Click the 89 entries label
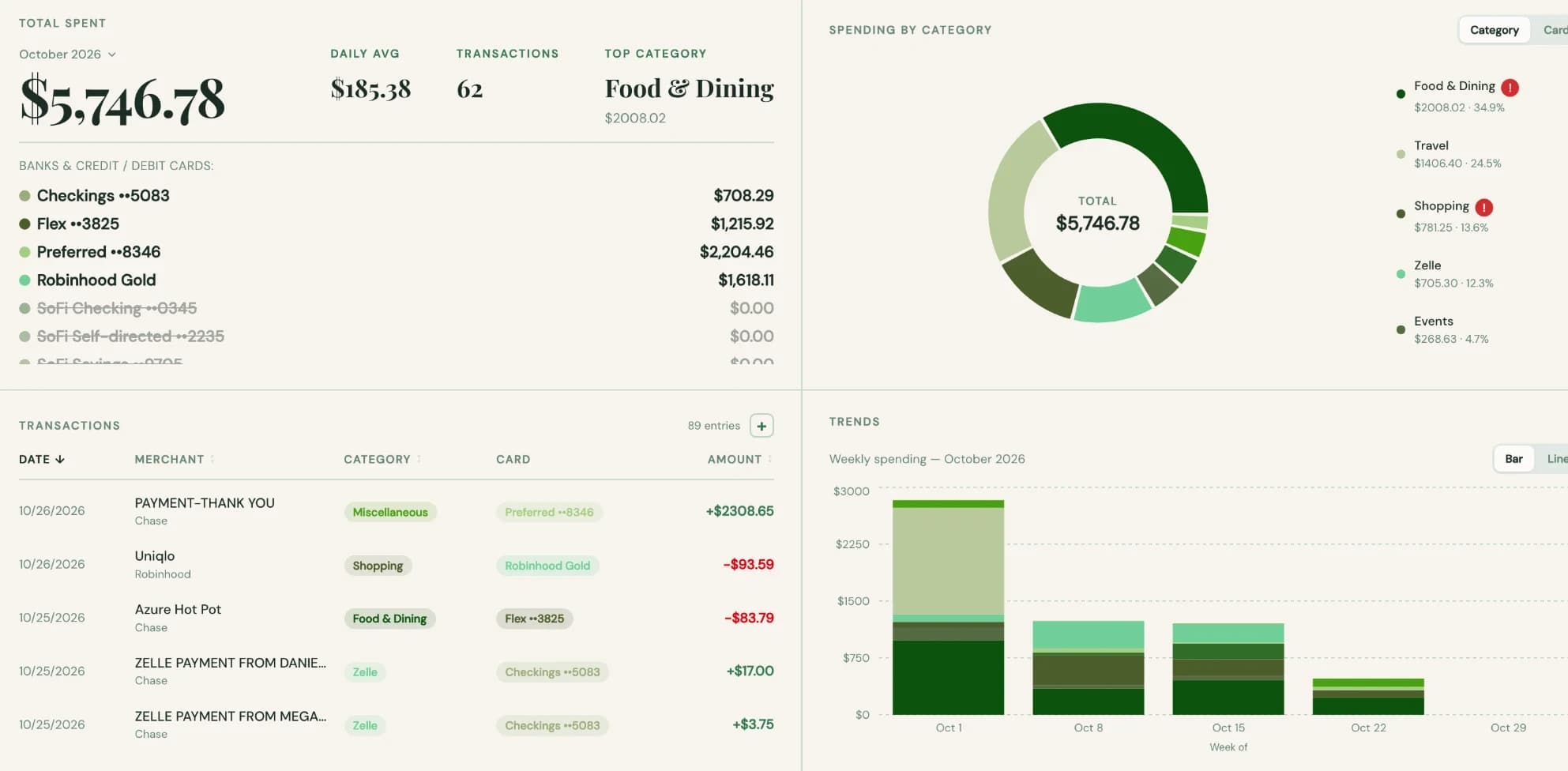This screenshot has height=771, width=1568. 713,426
